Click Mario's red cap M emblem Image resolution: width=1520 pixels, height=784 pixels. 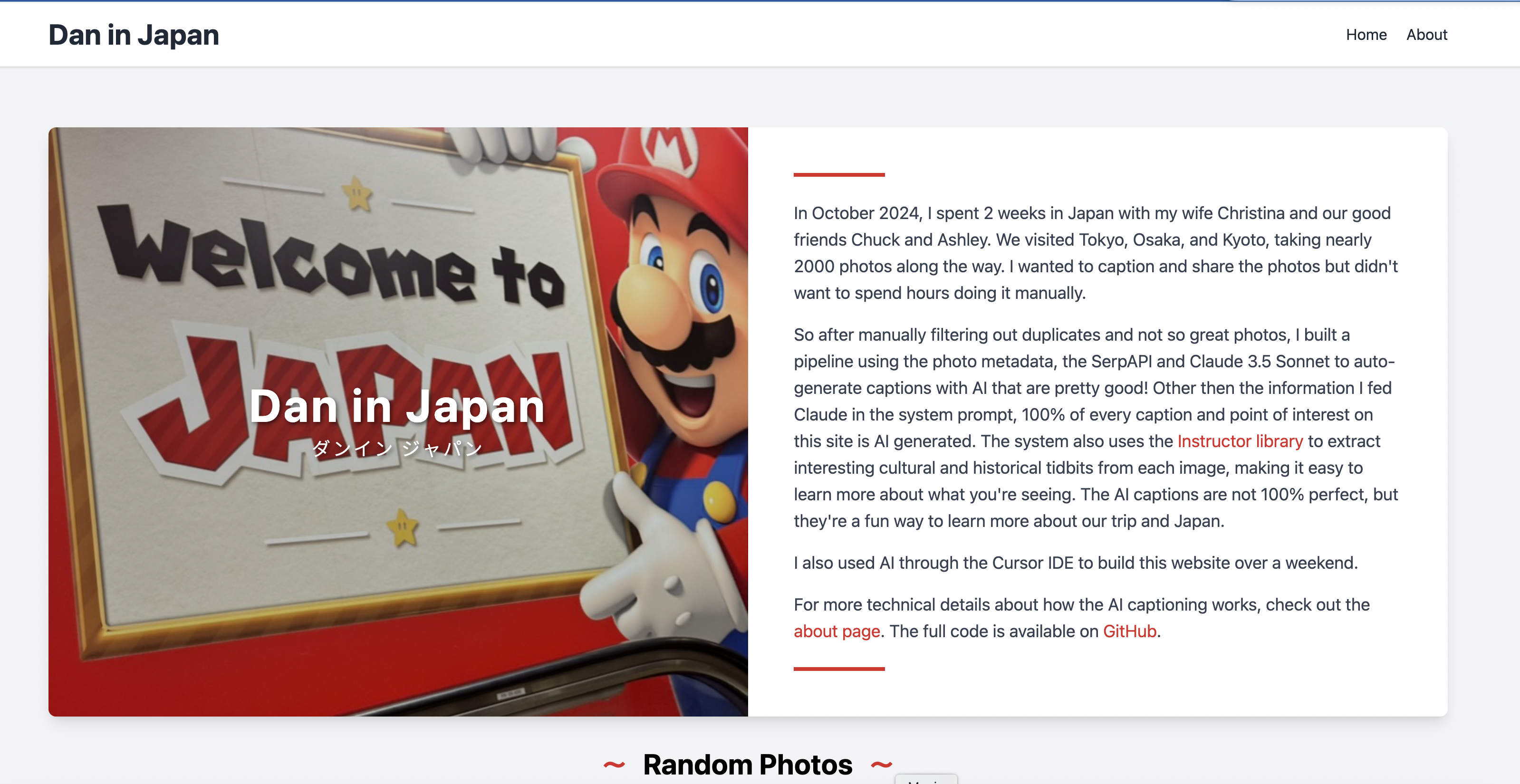pyautogui.click(x=670, y=147)
